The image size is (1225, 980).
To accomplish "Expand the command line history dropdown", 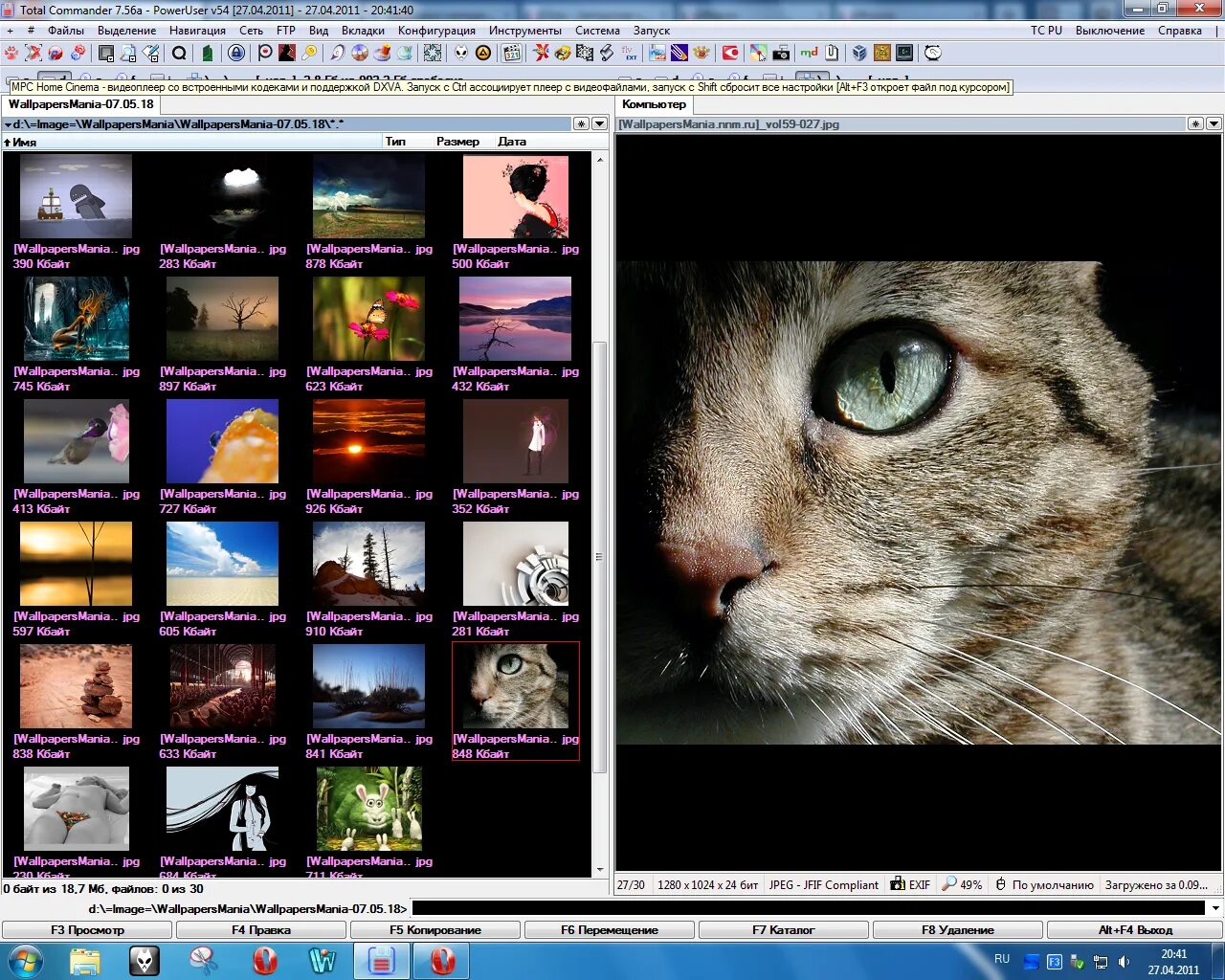I will [1215, 908].
